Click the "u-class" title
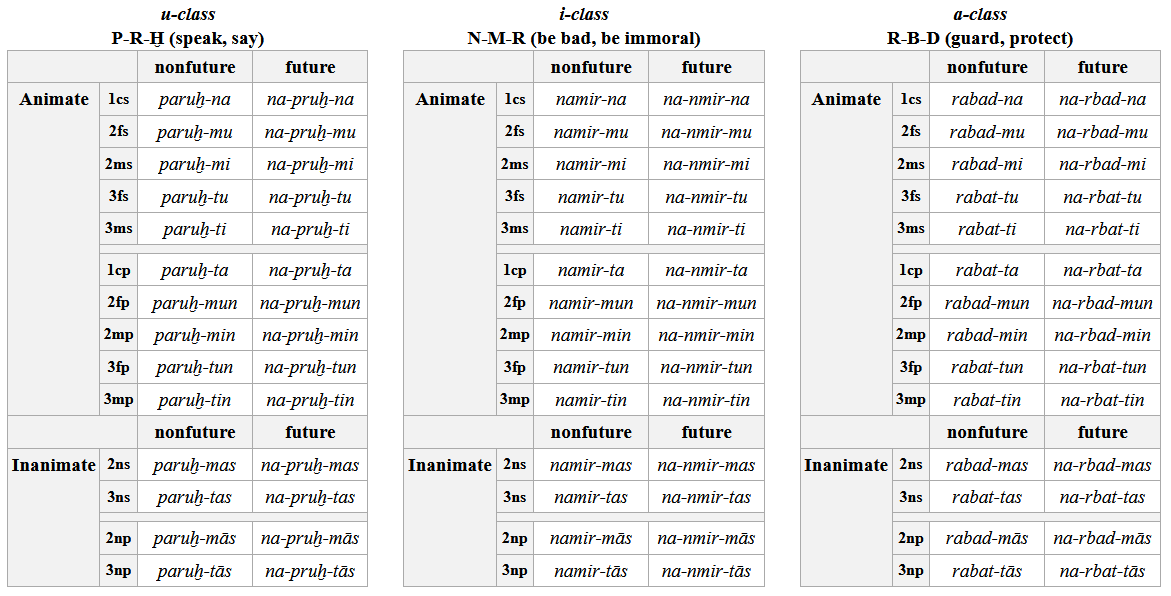This screenshot has height=596, width=1171. 187,14
